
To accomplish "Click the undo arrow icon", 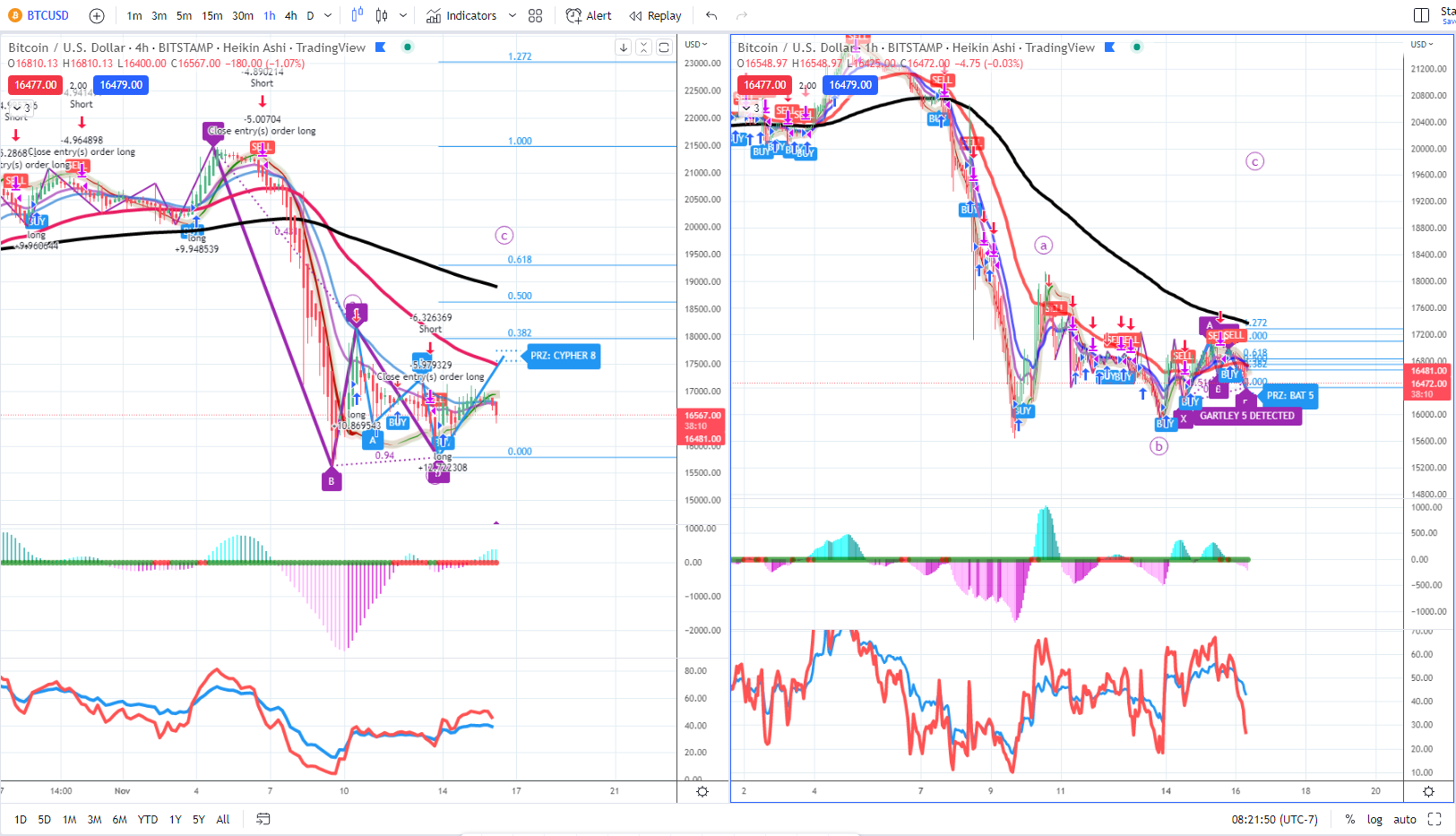I will 711,15.
